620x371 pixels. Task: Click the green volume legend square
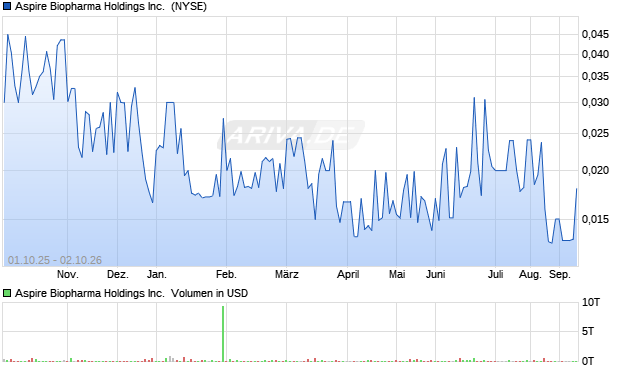pyautogui.click(x=7, y=293)
